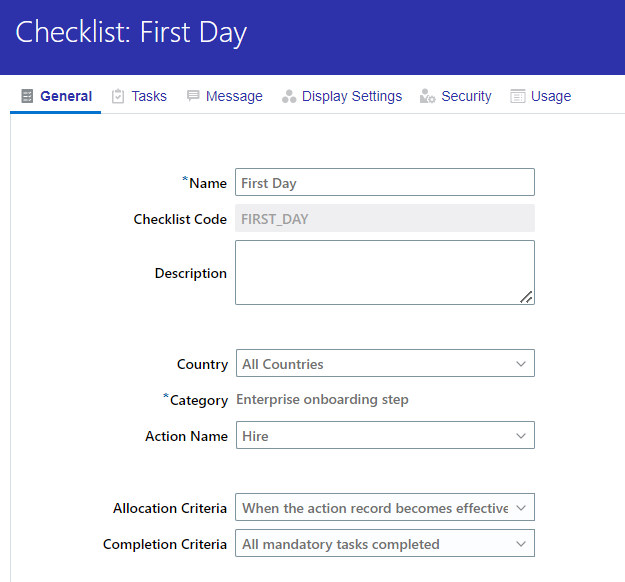This screenshot has height=582, width=625.
Task: Click the Display Settings circles icon
Action: pos(289,96)
